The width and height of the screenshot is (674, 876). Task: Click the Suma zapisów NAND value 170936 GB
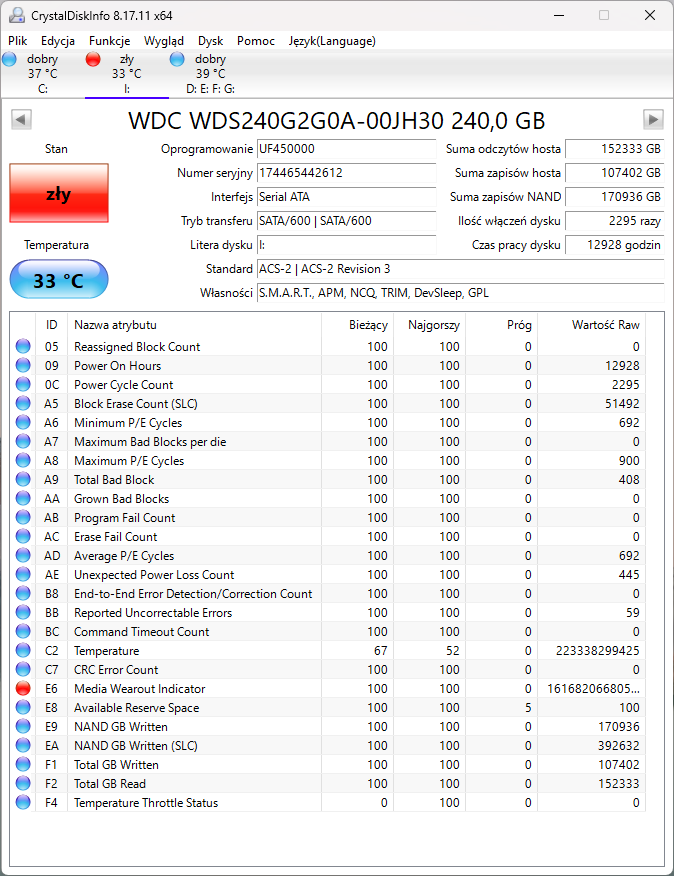[615, 197]
